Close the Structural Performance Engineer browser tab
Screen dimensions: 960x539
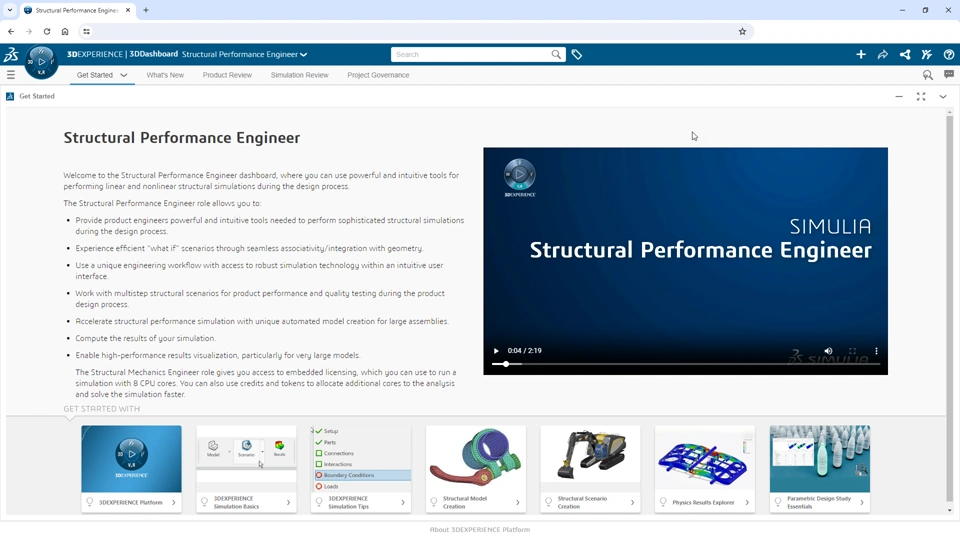point(128,10)
